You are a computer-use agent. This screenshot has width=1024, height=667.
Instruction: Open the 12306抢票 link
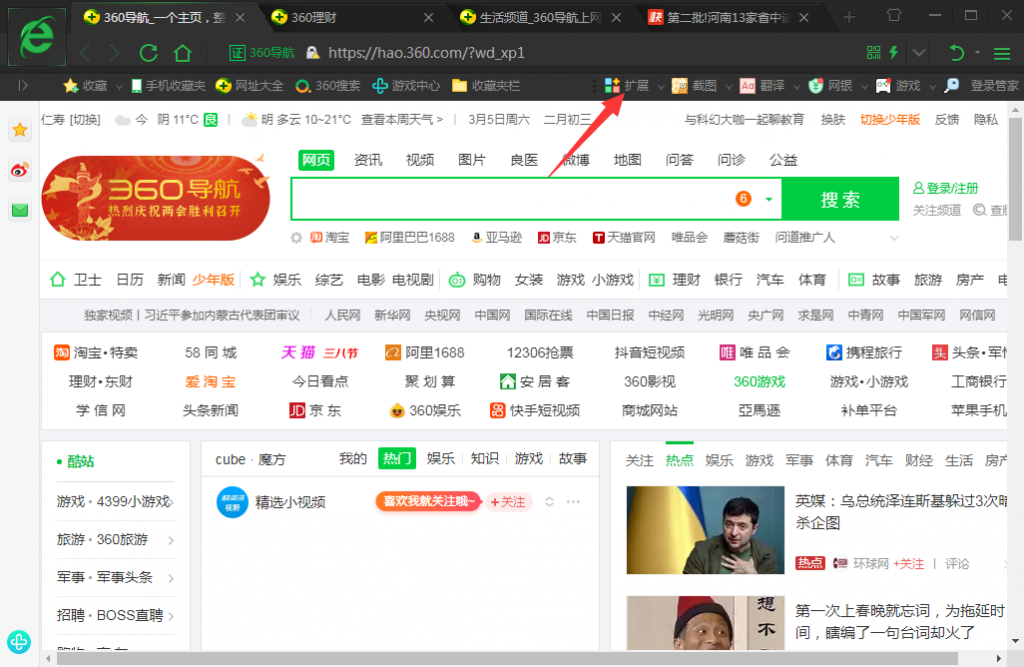[539, 353]
